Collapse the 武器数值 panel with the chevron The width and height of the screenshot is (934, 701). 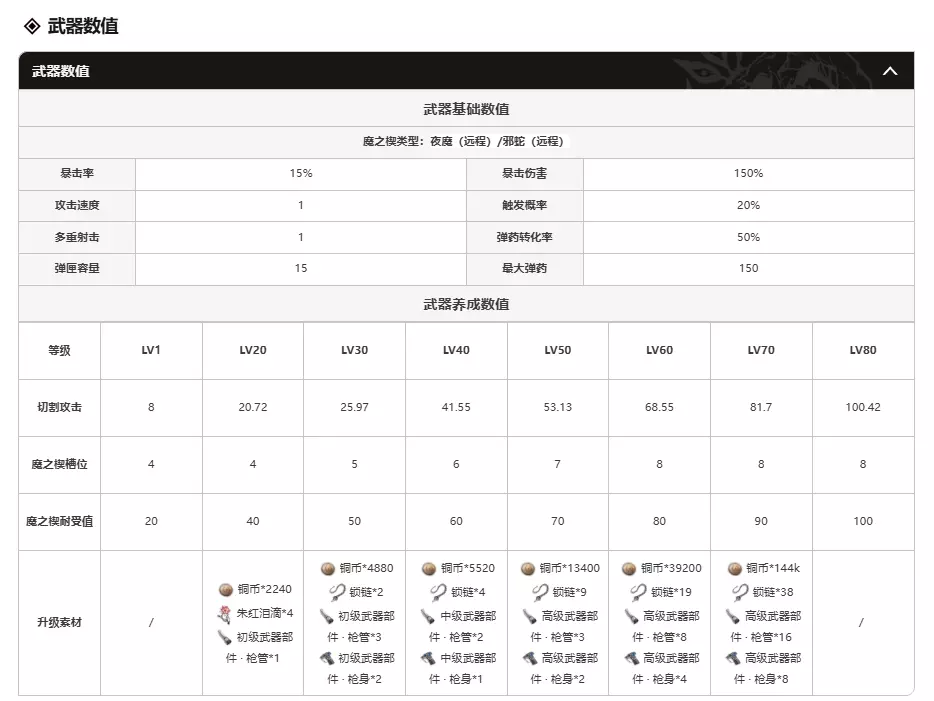coord(890,71)
